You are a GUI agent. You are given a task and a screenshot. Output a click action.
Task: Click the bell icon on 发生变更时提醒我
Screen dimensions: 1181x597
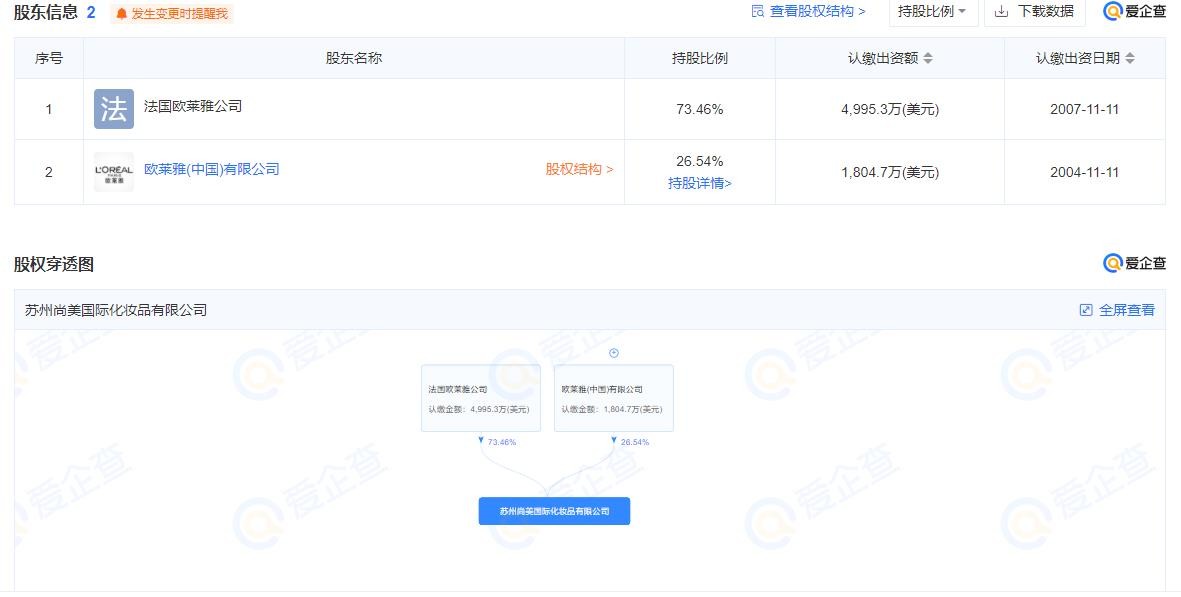[x=119, y=13]
